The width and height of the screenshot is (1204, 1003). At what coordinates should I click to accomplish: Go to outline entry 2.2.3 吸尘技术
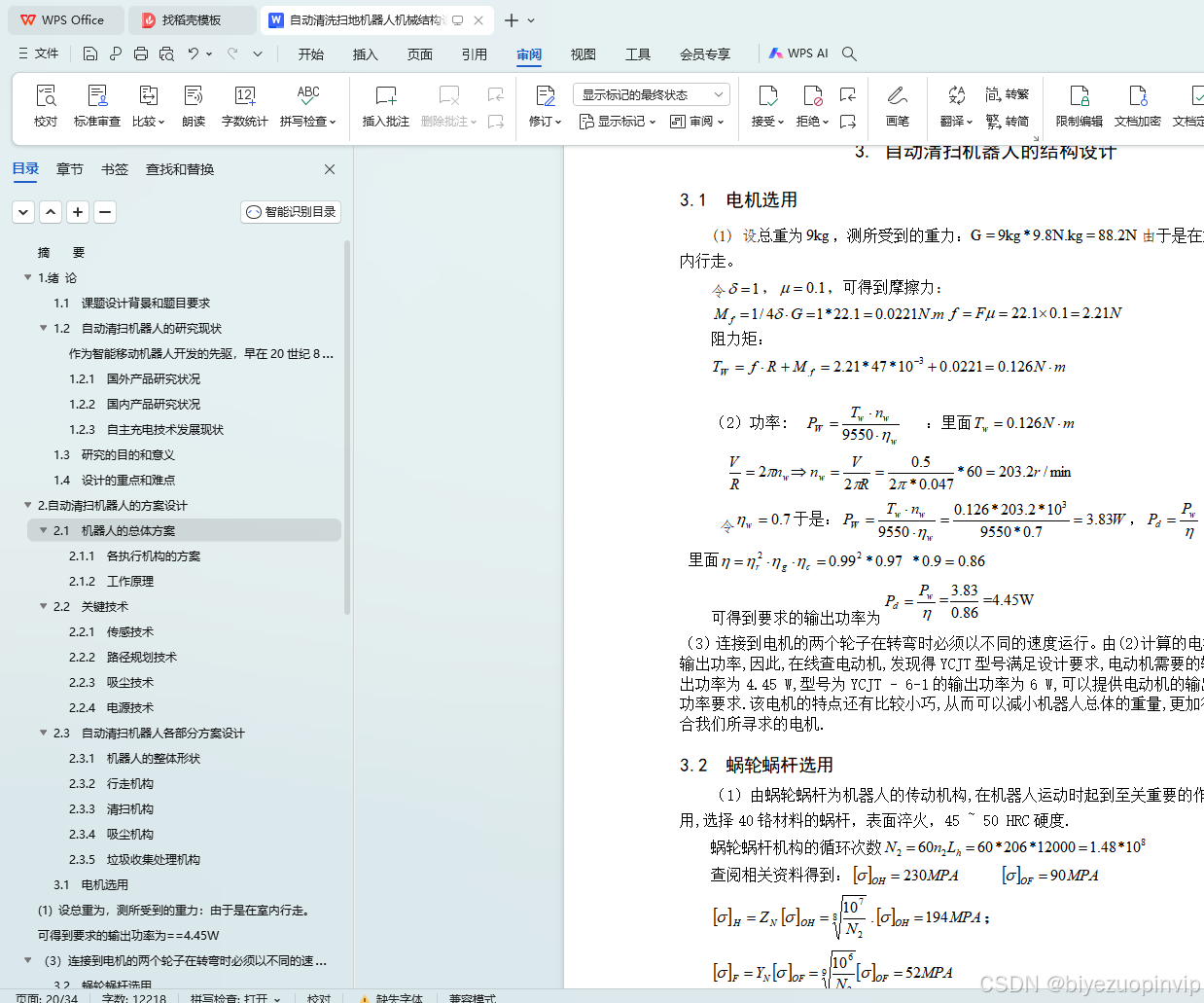111,682
